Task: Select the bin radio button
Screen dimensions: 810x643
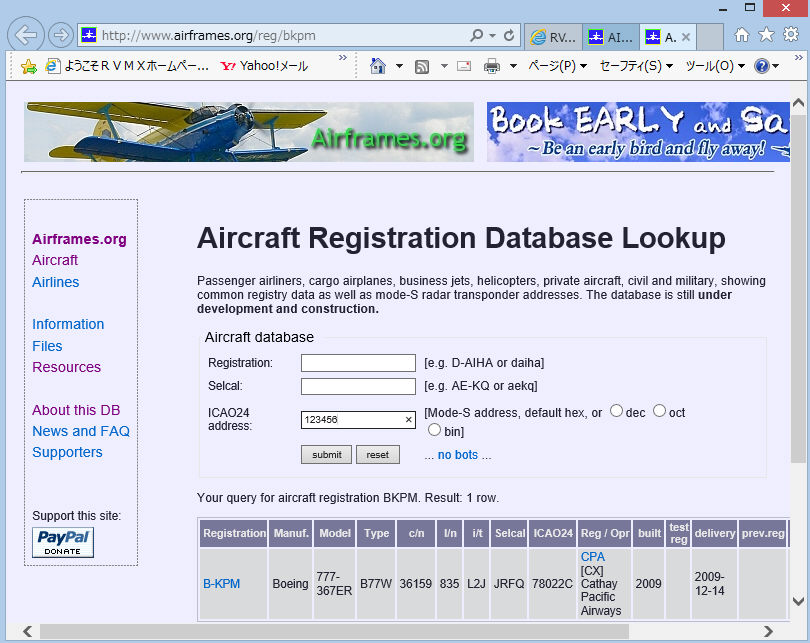Action: click(x=434, y=430)
